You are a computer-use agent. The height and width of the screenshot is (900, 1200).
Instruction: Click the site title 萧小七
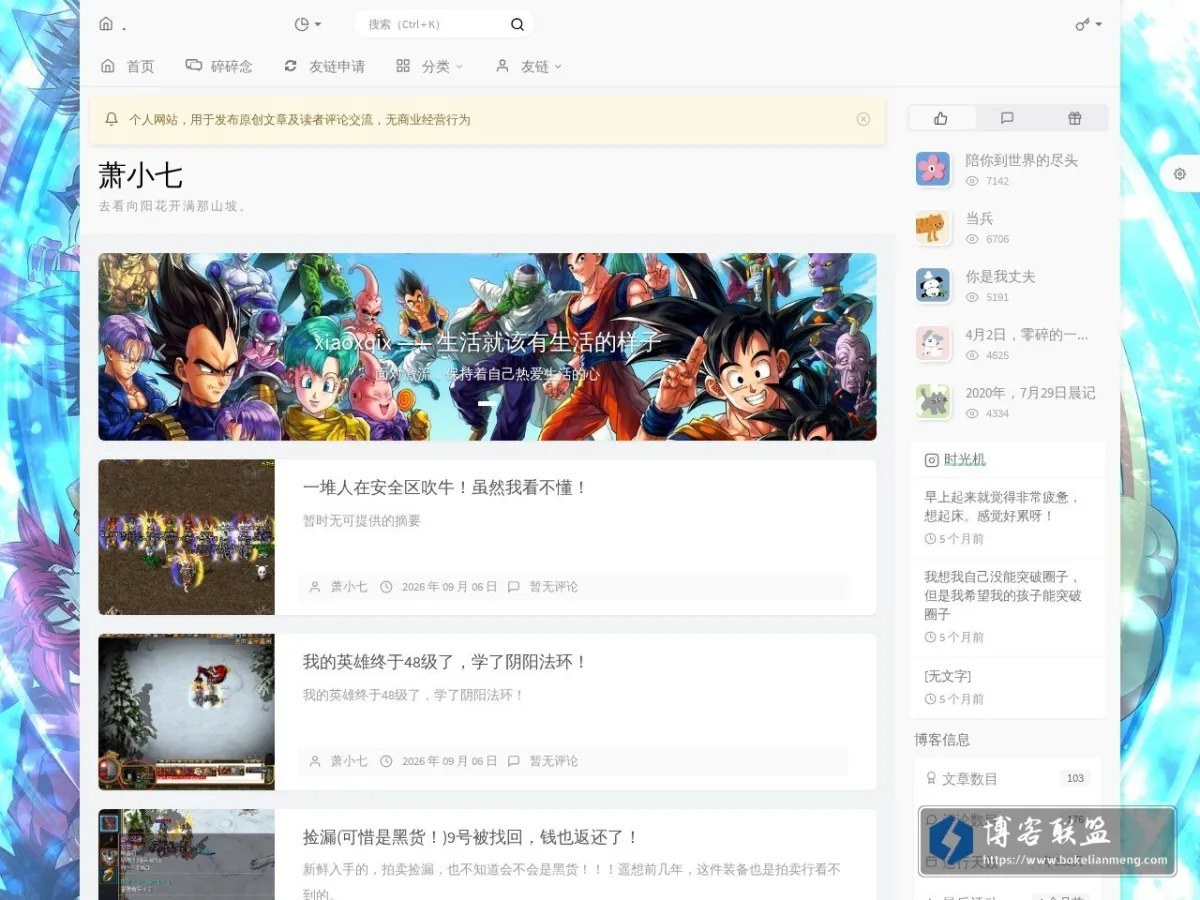click(x=140, y=176)
